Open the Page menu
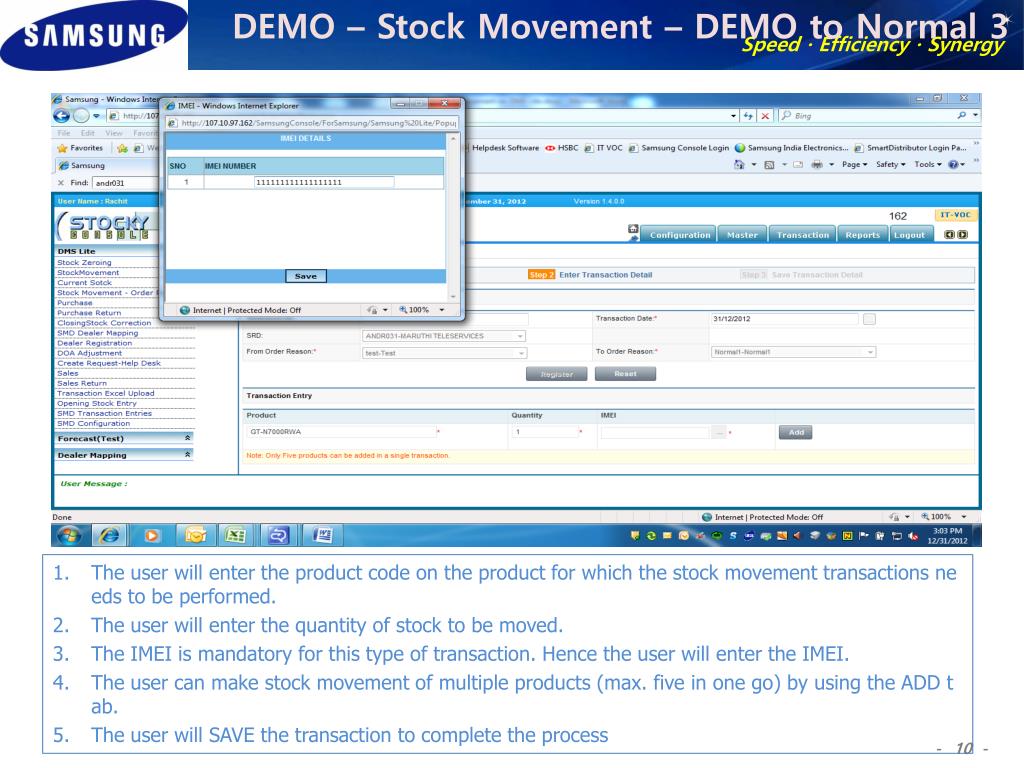The width and height of the screenshot is (1024, 768). coord(854,165)
